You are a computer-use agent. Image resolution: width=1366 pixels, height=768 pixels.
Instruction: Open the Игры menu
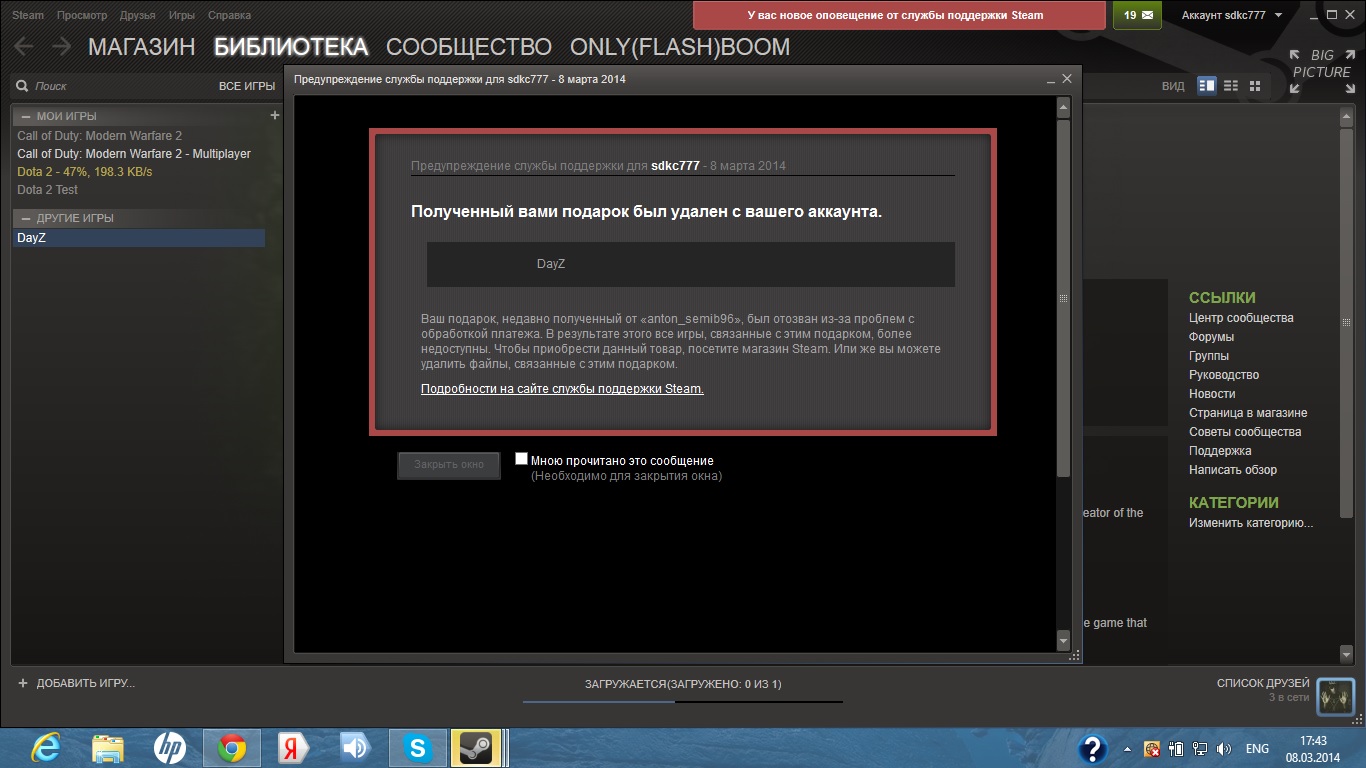tap(182, 16)
